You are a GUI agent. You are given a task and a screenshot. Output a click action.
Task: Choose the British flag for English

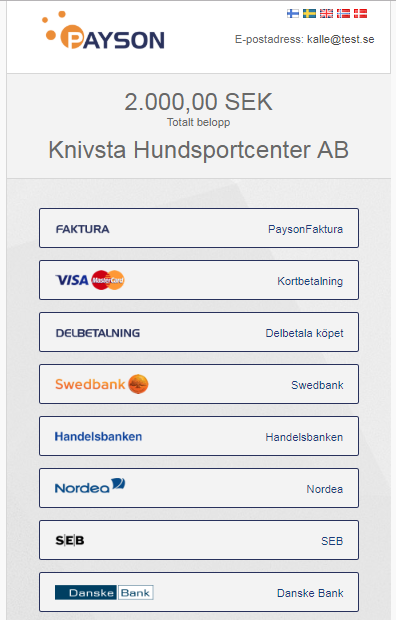click(326, 14)
